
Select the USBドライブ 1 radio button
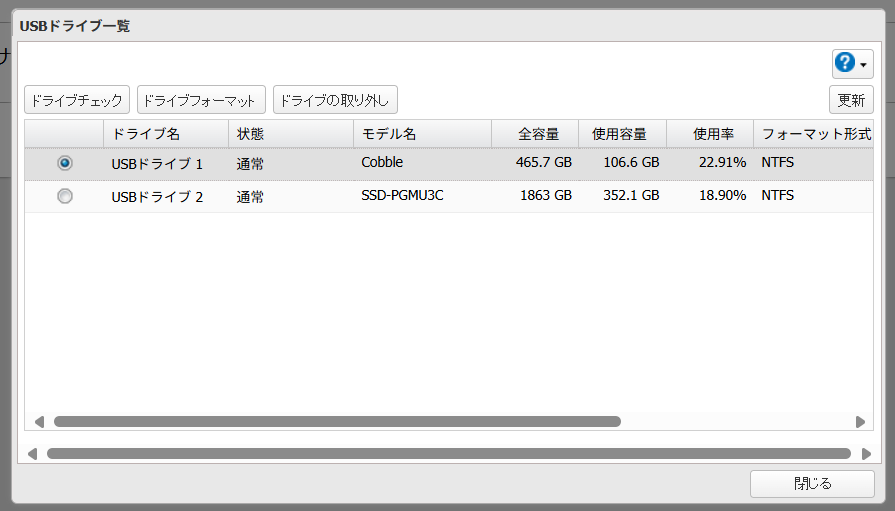(65, 163)
